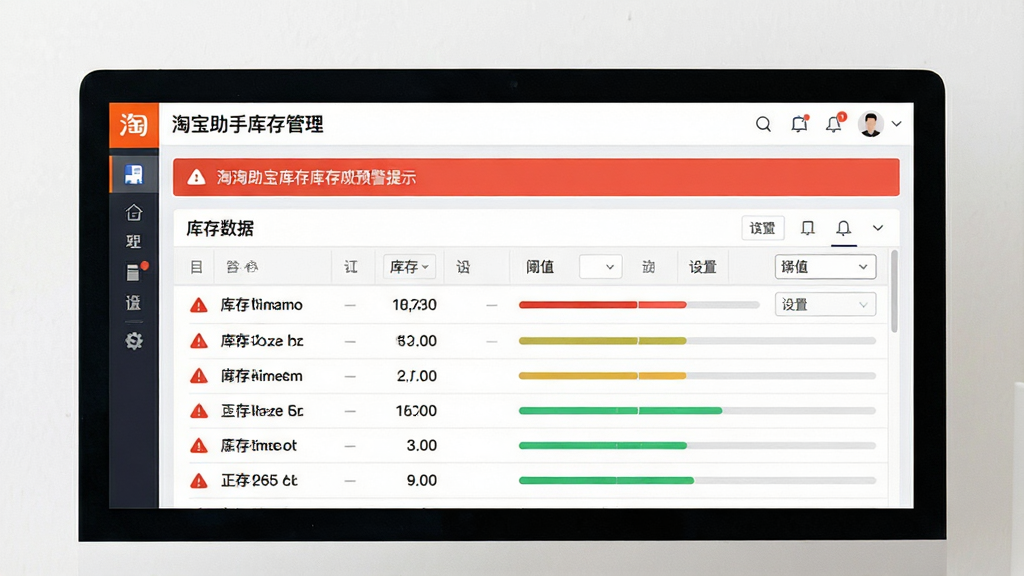Switch to the underlined bell tab in 库存数据
This screenshot has width=1024, height=576.
click(844, 228)
